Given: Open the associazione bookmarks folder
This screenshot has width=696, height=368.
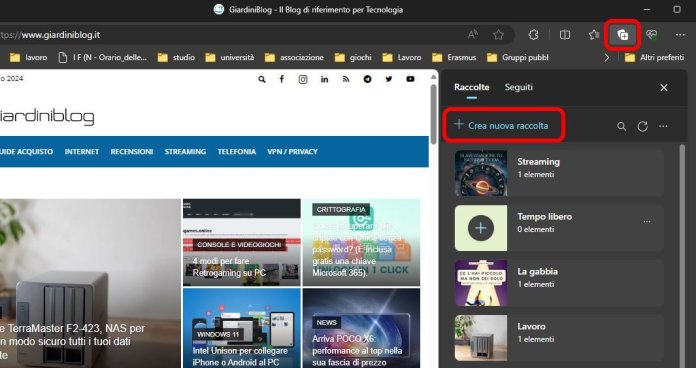Looking at the screenshot, I should (294, 57).
